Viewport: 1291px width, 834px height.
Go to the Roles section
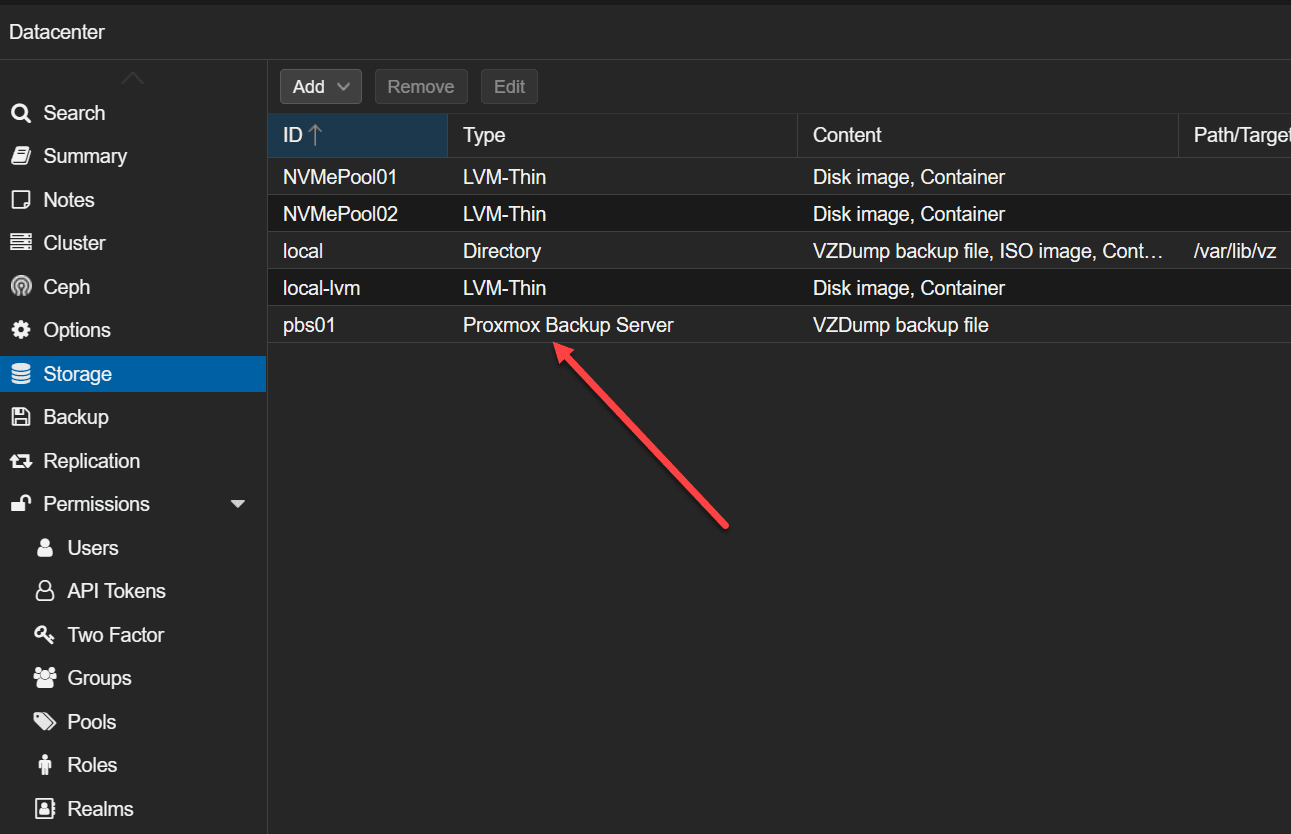[x=92, y=765]
